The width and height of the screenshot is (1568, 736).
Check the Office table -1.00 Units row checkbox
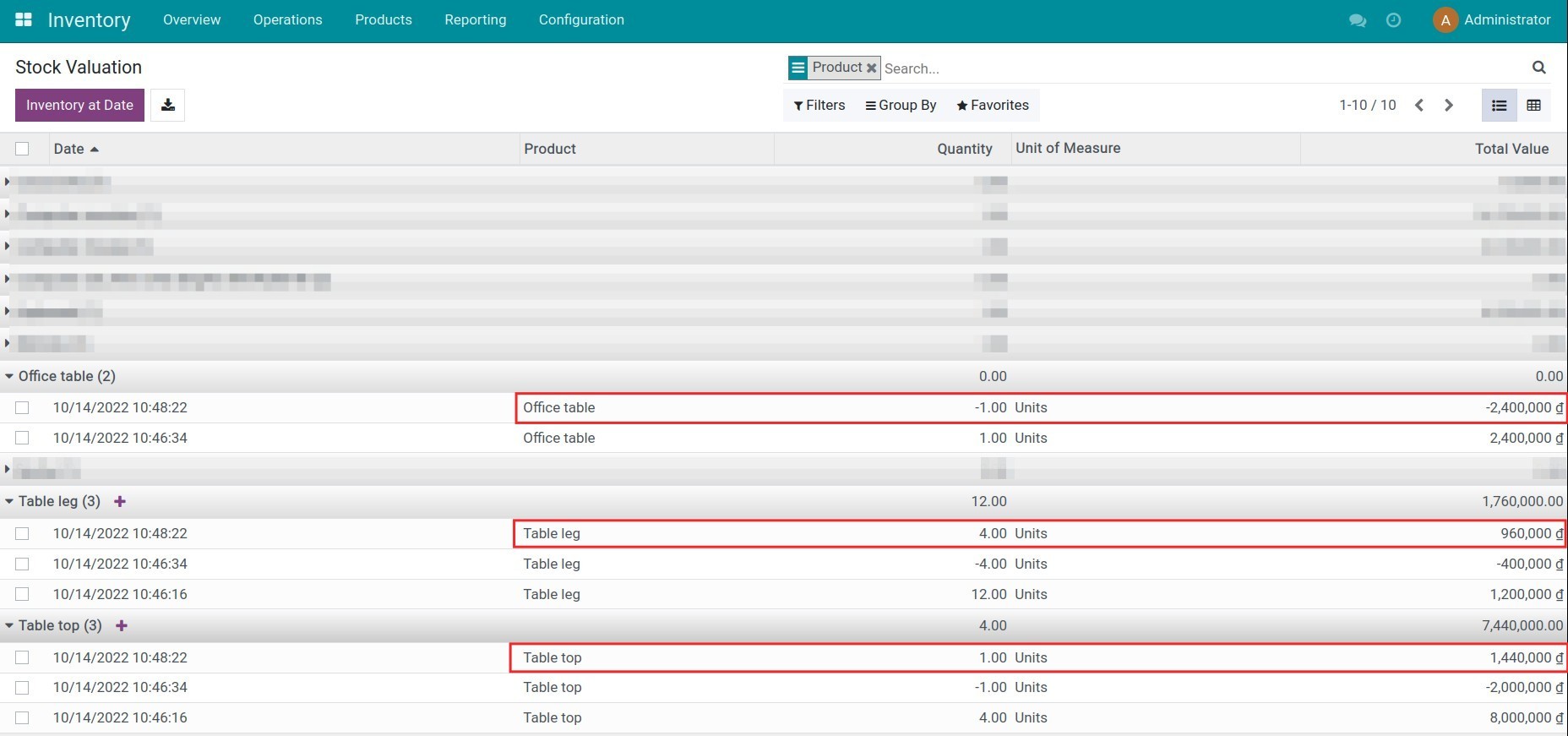pos(22,407)
